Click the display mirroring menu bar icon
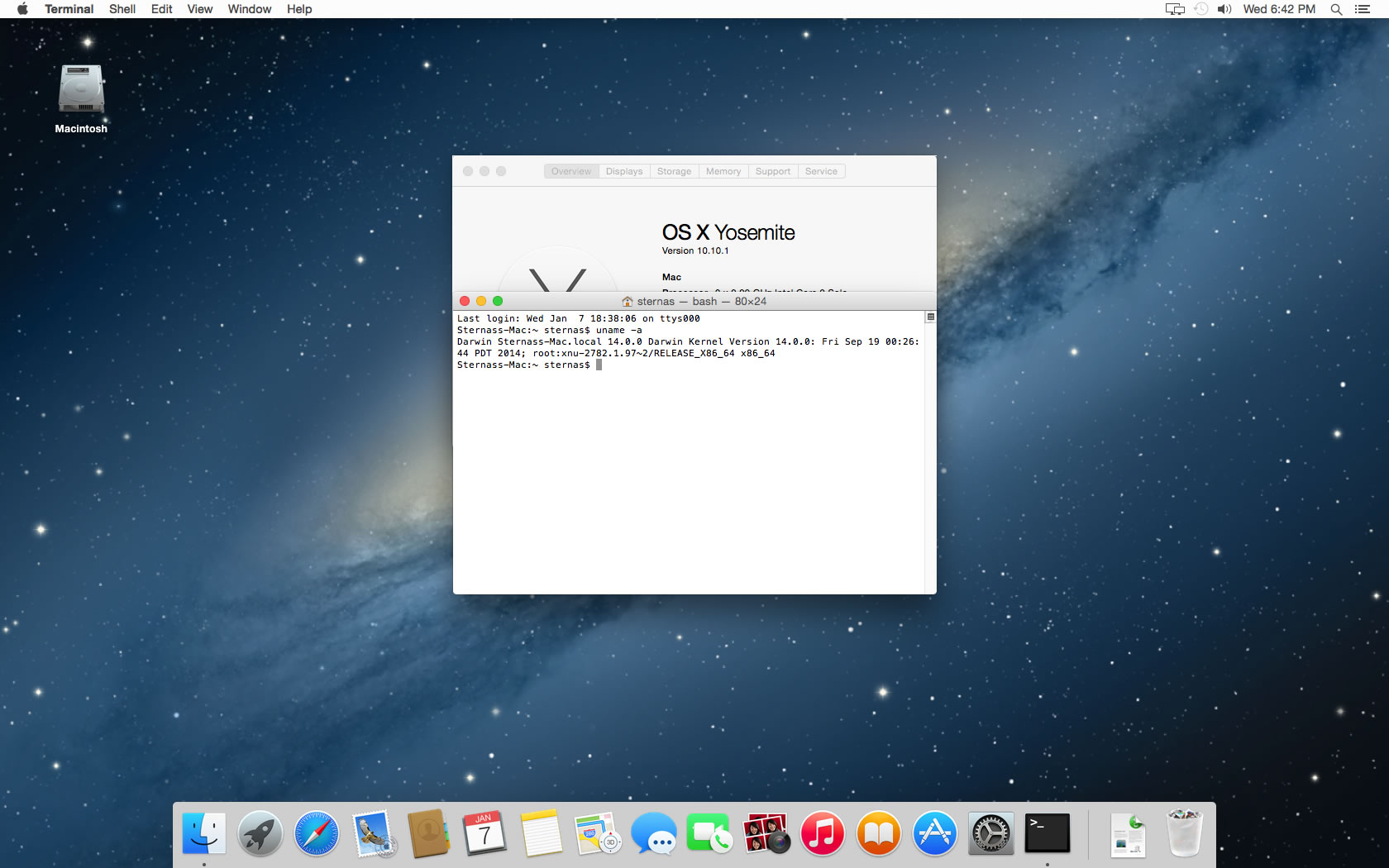Viewport: 1389px width, 868px height. pyautogui.click(x=1175, y=9)
